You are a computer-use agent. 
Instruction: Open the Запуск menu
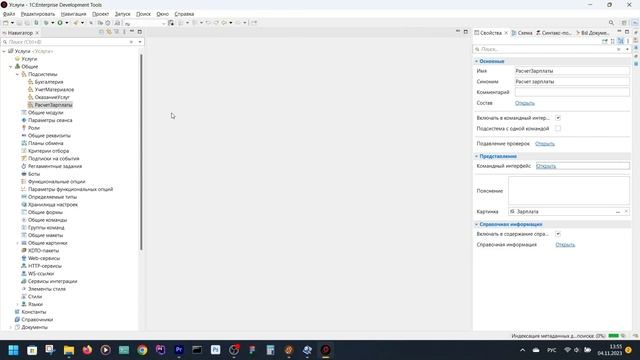tap(122, 14)
